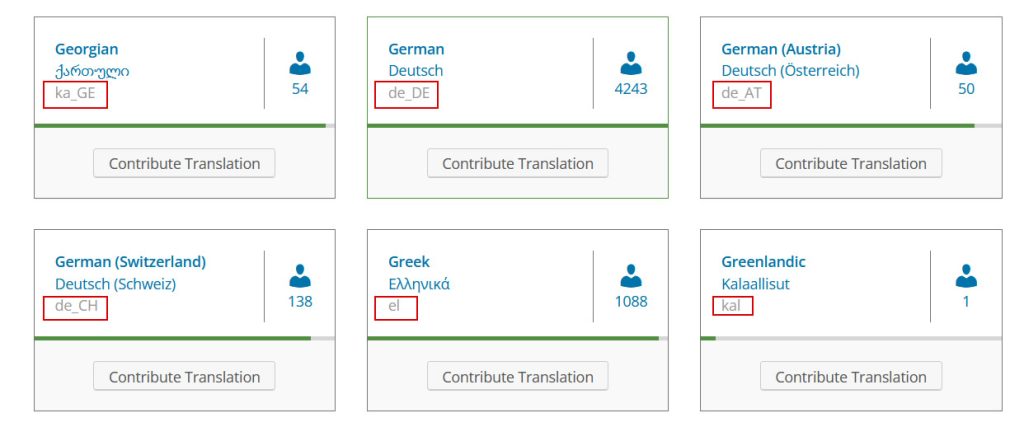Contribute Translation for Georgian
Viewport: 1024px width, 427px height.
(184, 163)
